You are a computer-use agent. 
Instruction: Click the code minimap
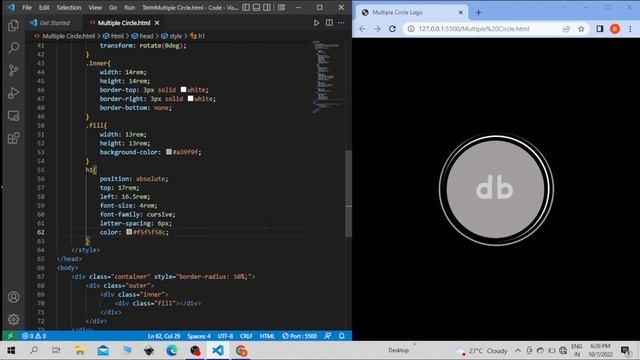point(328,76)
